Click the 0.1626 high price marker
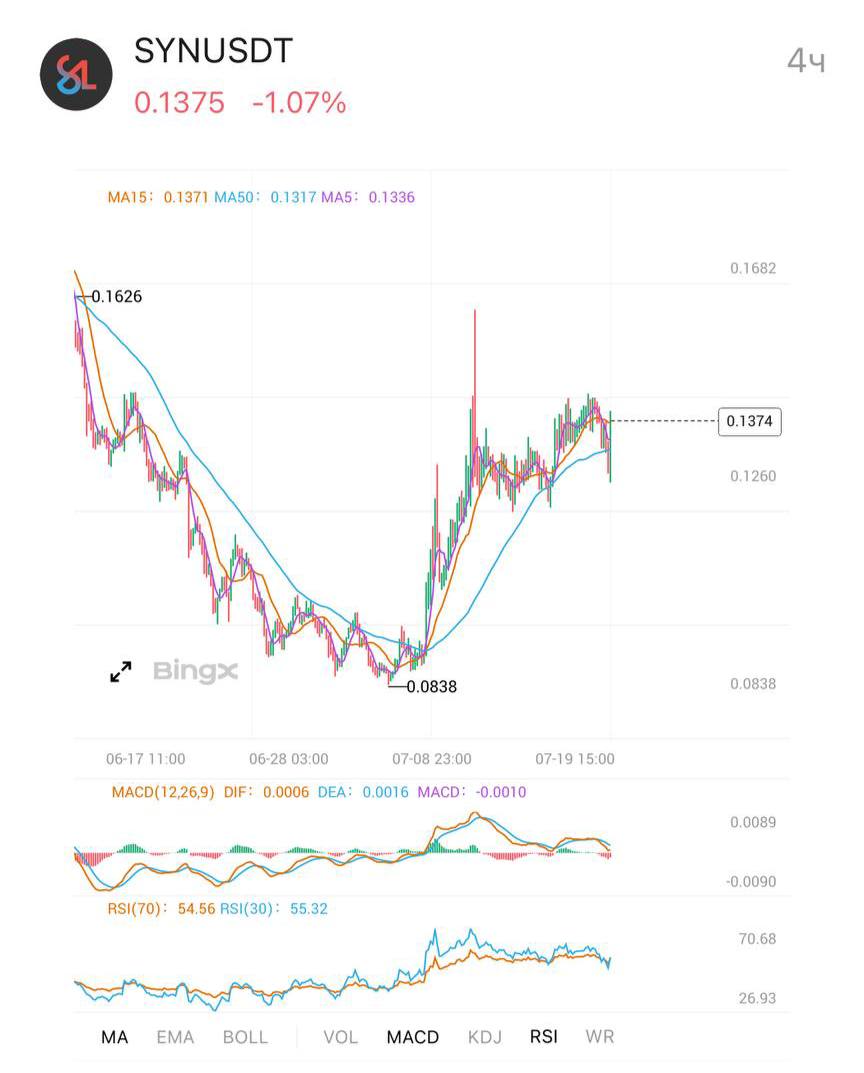The width and height of the screenshot is (864, 1073). coord(116,296)
